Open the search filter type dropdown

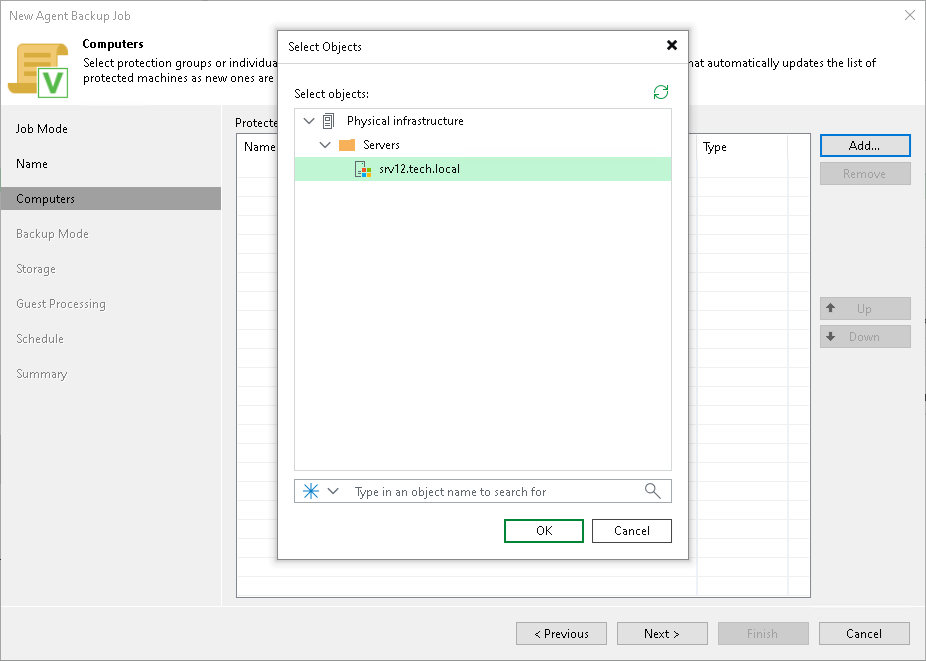coord(334,491)
